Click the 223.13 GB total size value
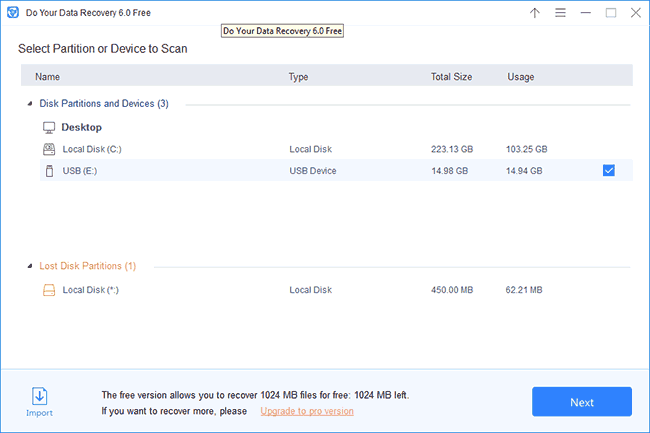This screenshot has height=433, width=650. point(452,149)
